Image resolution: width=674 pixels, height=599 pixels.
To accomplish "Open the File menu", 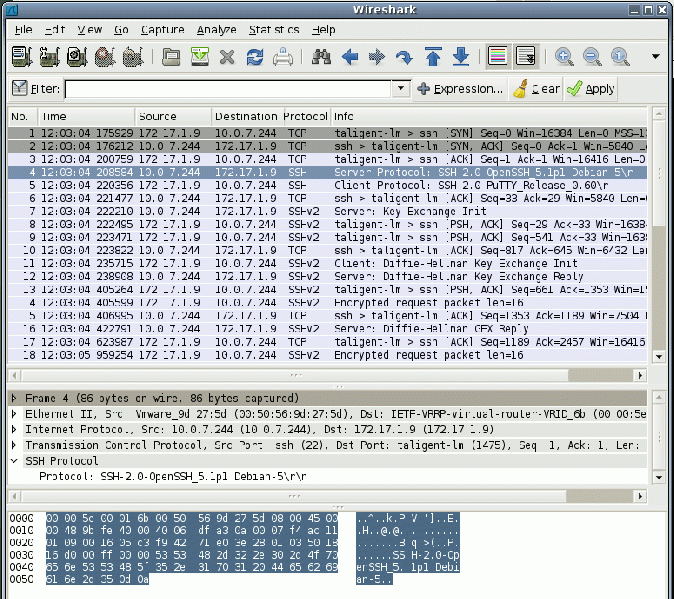I will tap(23, 30).
